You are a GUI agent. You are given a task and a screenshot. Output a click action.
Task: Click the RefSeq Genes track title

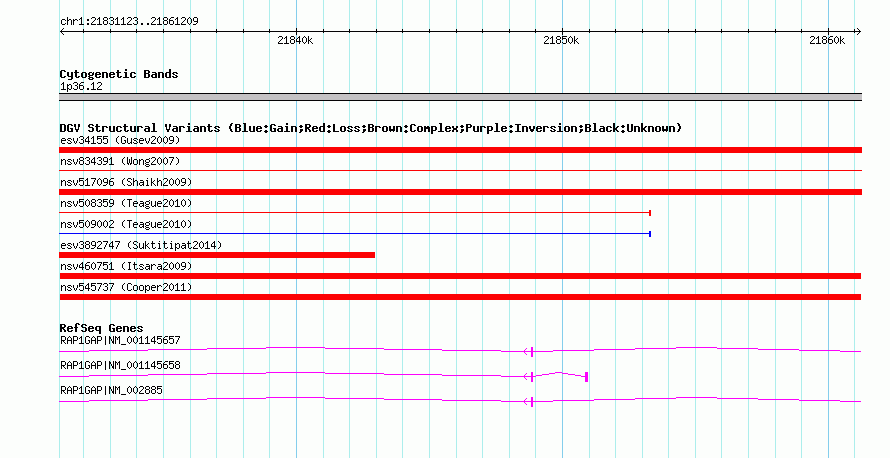pyautogui.click(x=102, y=328)
